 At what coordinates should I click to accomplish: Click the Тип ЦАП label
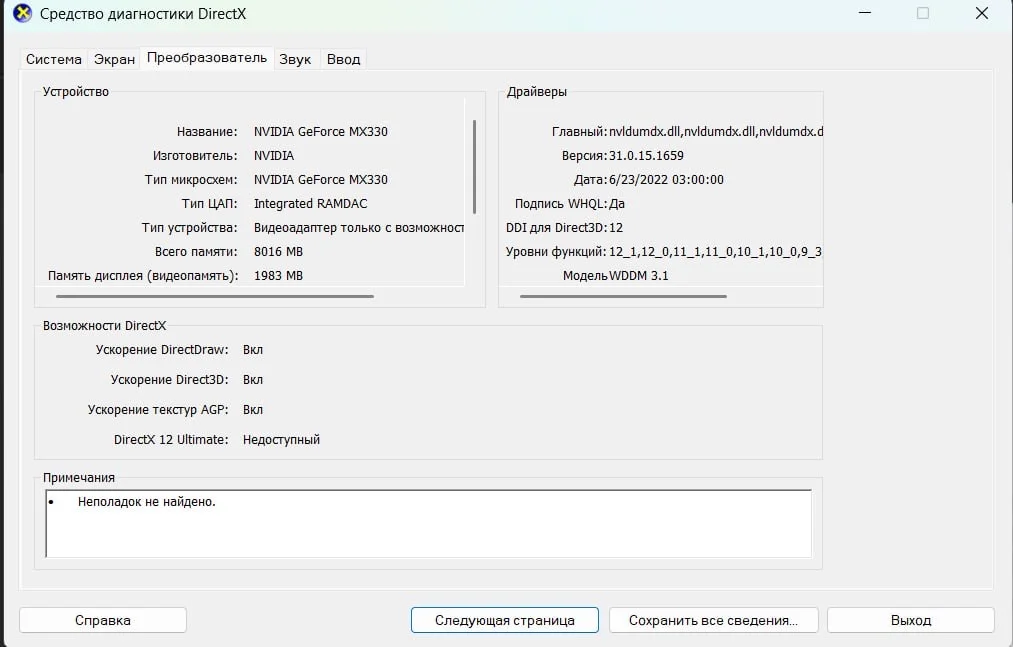[209, 204]
